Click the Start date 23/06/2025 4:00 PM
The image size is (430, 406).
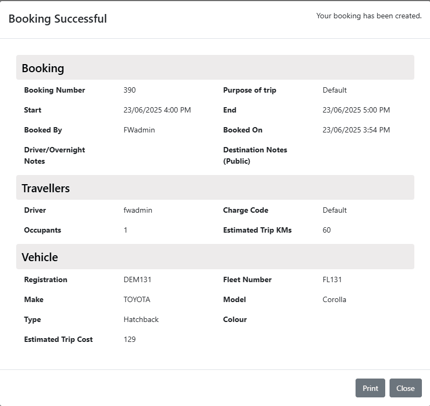(157, 110)
